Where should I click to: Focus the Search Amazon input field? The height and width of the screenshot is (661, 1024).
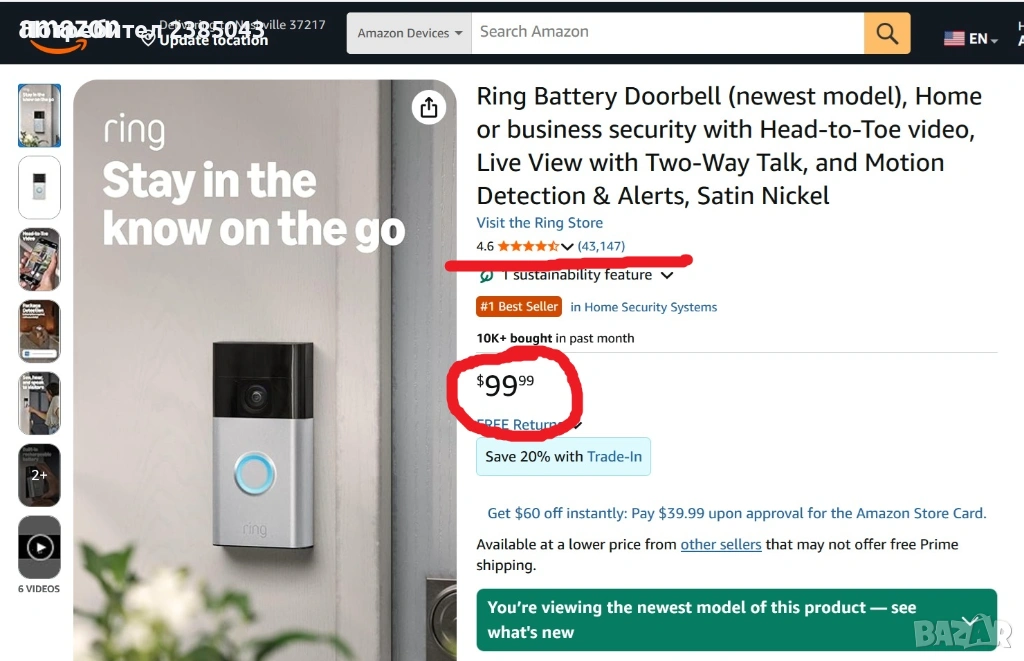point(667,33)
